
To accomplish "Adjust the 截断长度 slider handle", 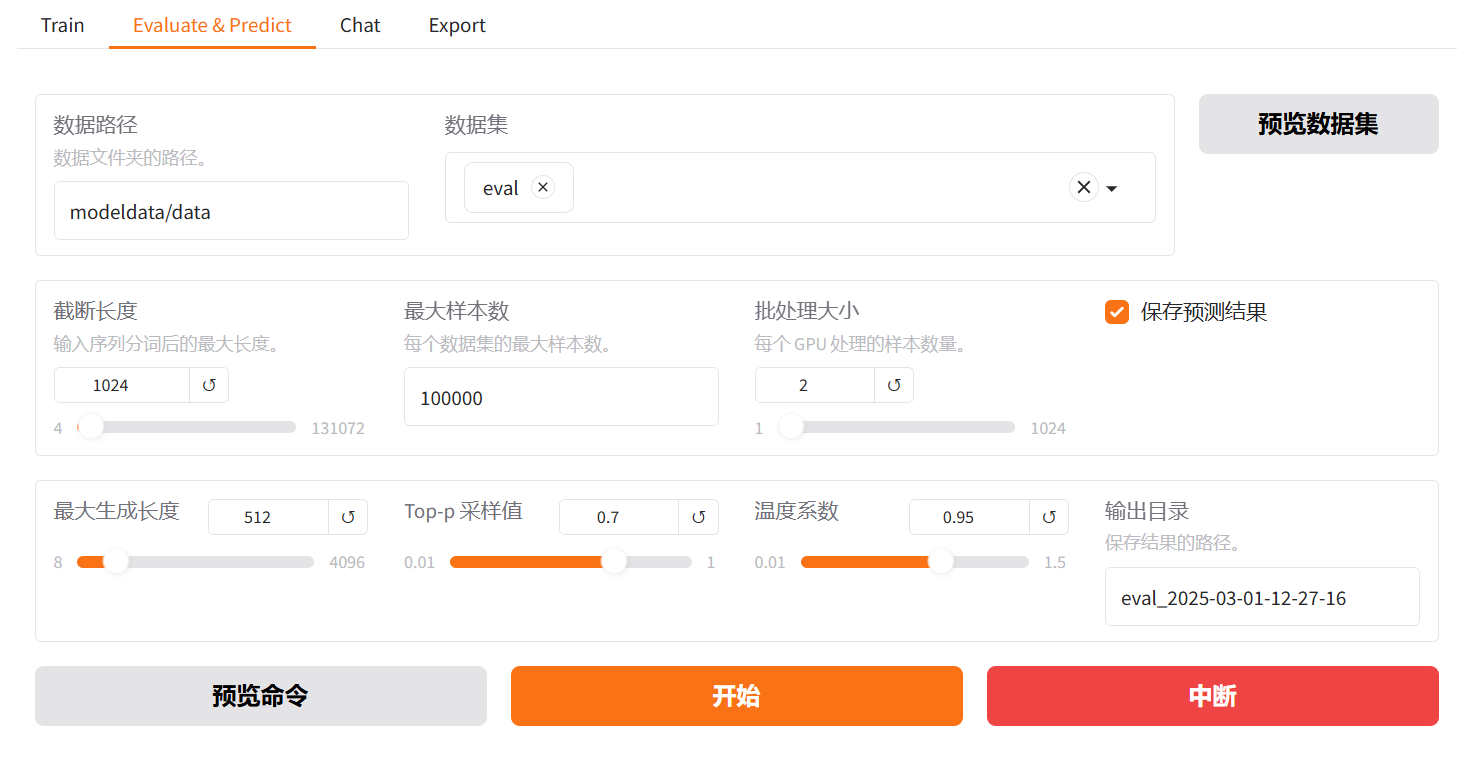I will tap(91, 427).
